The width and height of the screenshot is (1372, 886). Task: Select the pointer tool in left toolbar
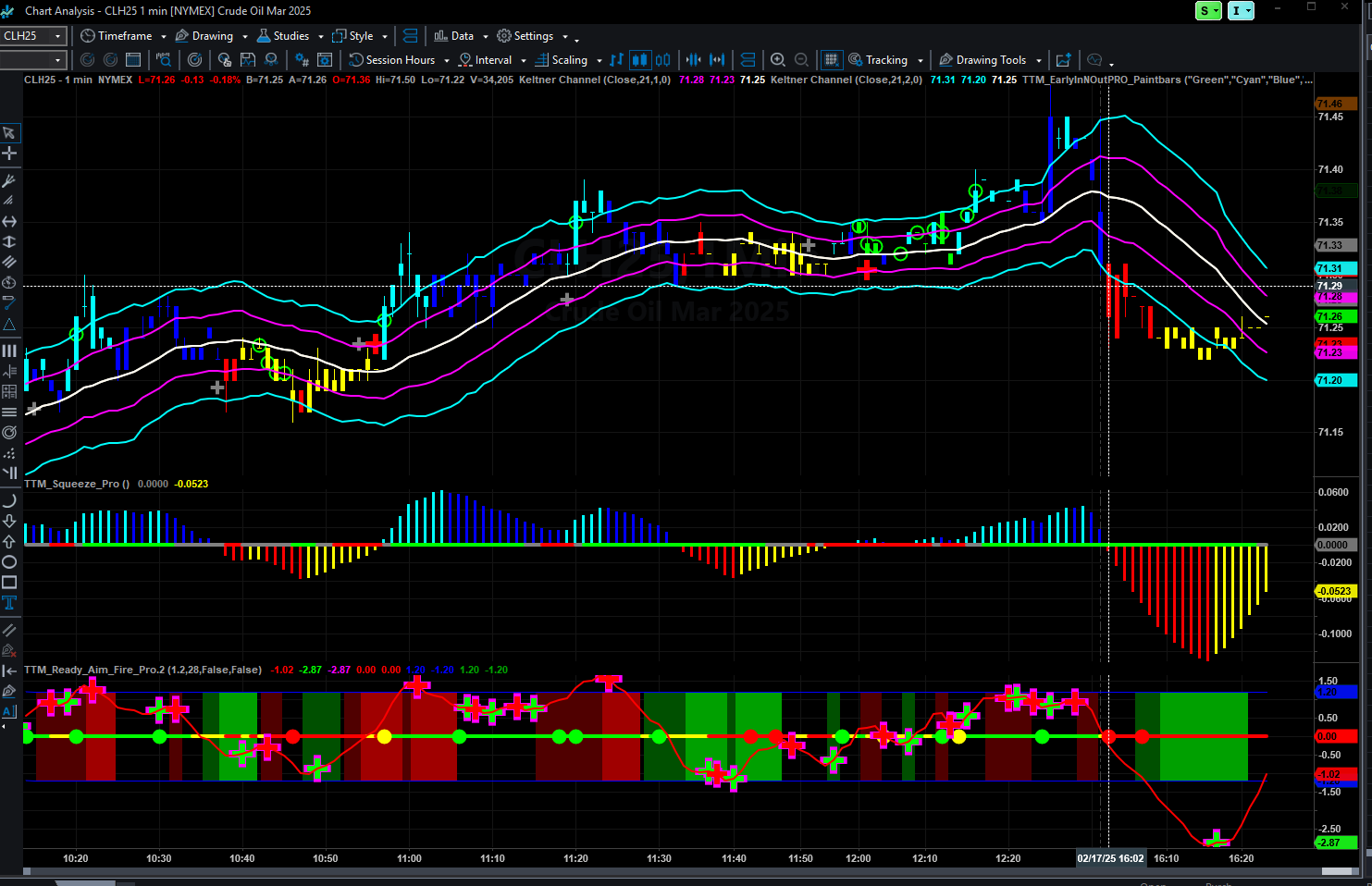pos(9,132)
